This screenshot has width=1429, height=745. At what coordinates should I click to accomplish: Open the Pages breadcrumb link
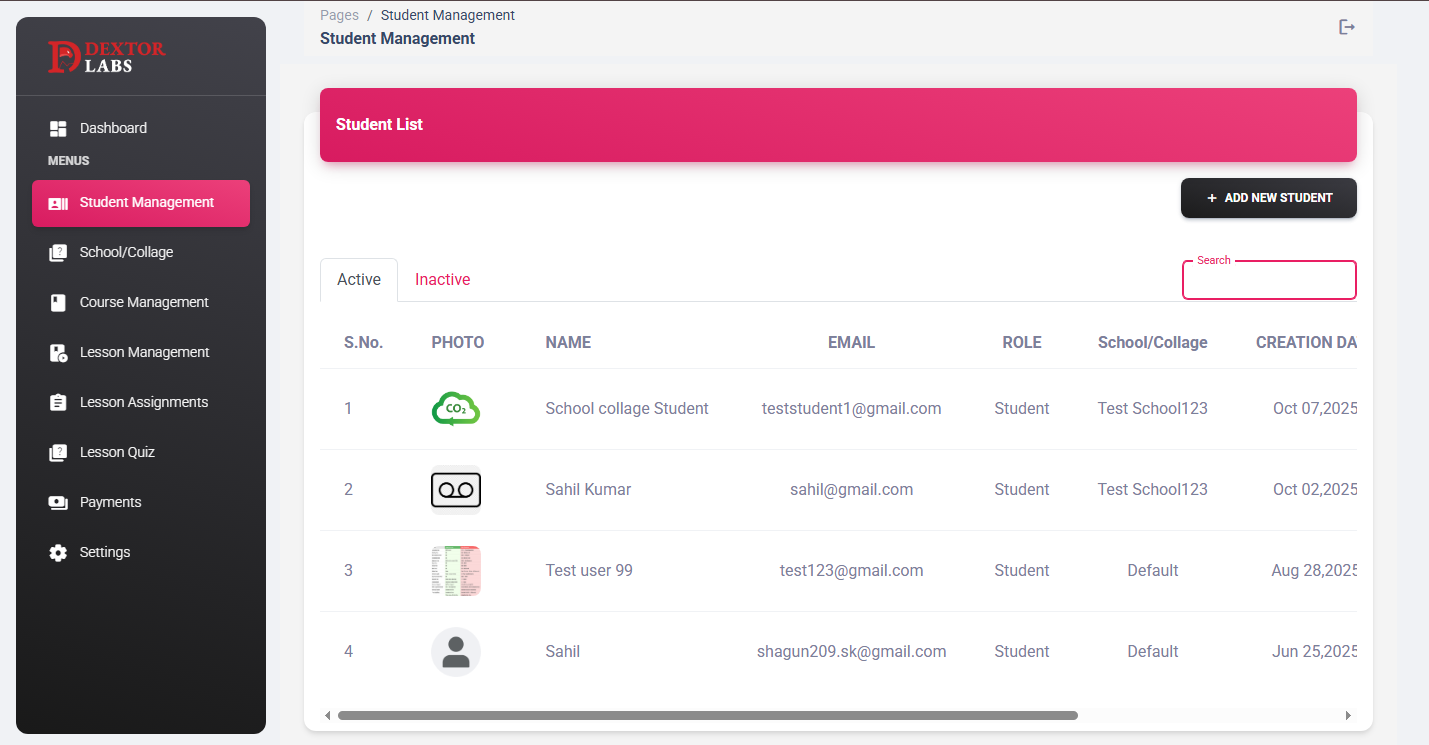(338, 15)
